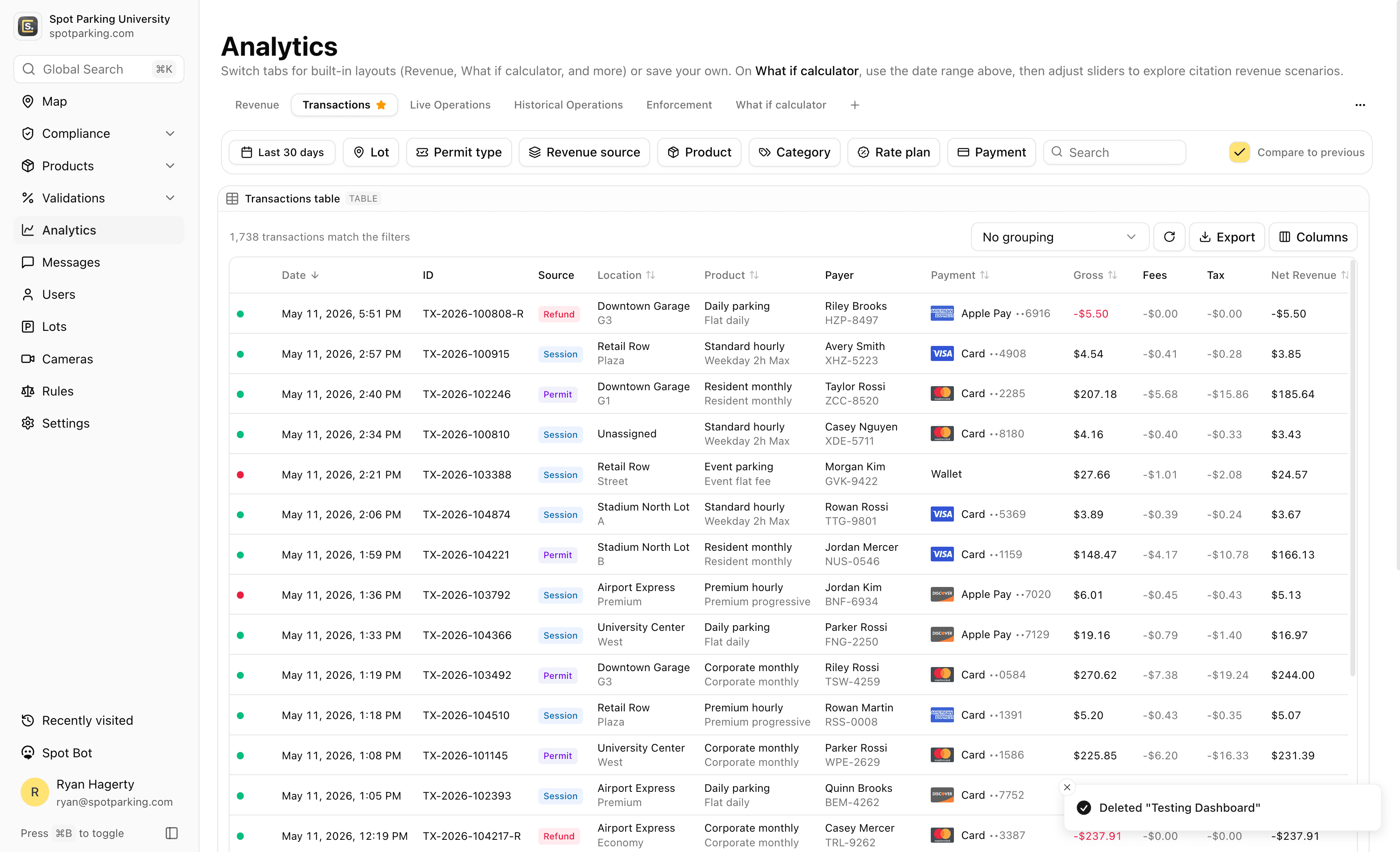Switch to the Revenue tab
The height and width of the screenshot is (852, 1400).
(x=257, y=105)
